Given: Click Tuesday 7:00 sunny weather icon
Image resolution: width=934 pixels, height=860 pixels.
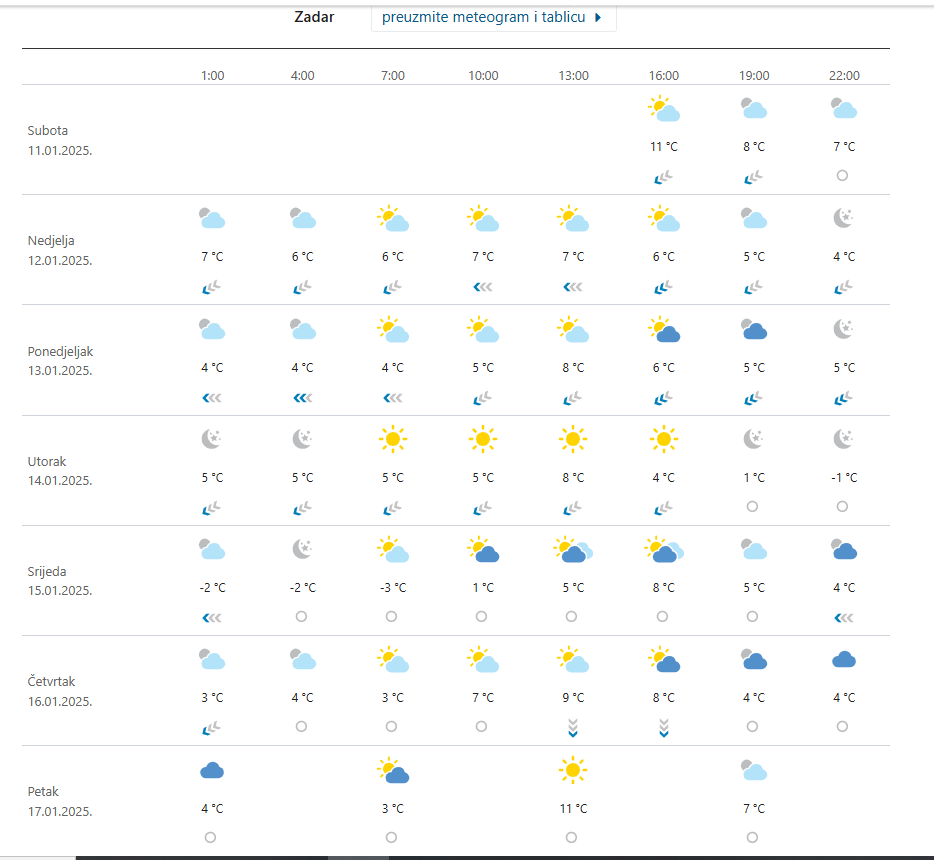Looking at the screenshot, I should tap(392, 439).
